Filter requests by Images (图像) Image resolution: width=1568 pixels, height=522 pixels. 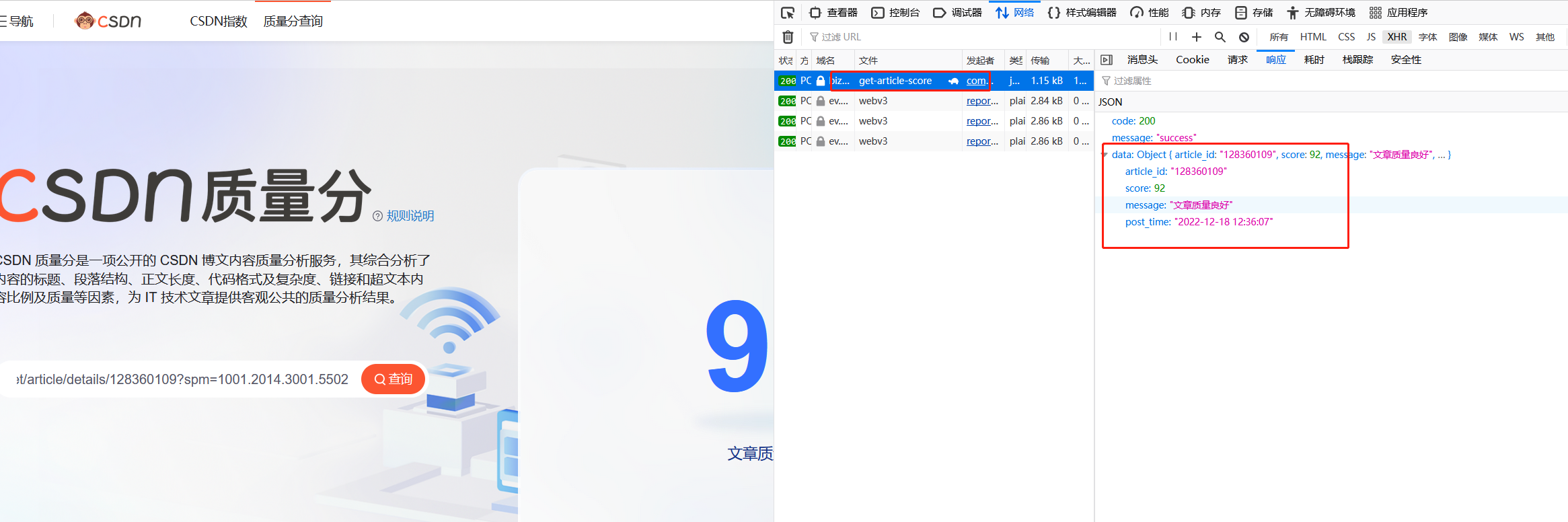coord(1458,37)
